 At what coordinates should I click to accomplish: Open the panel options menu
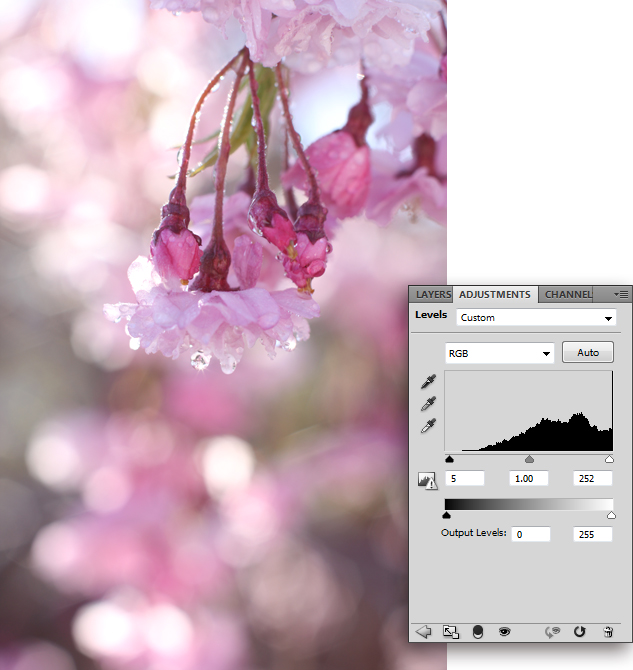pos(621,294)
